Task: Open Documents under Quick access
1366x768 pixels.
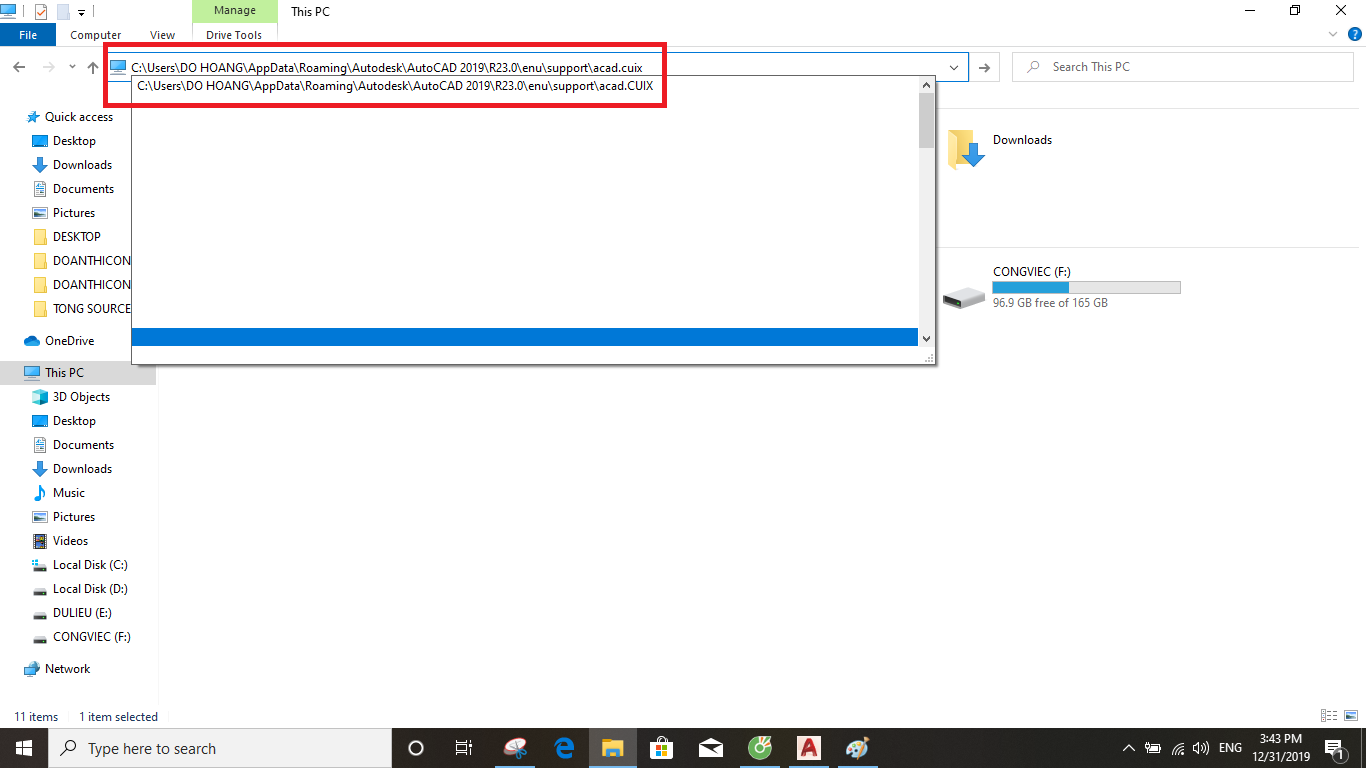Action: coord(83,189)
